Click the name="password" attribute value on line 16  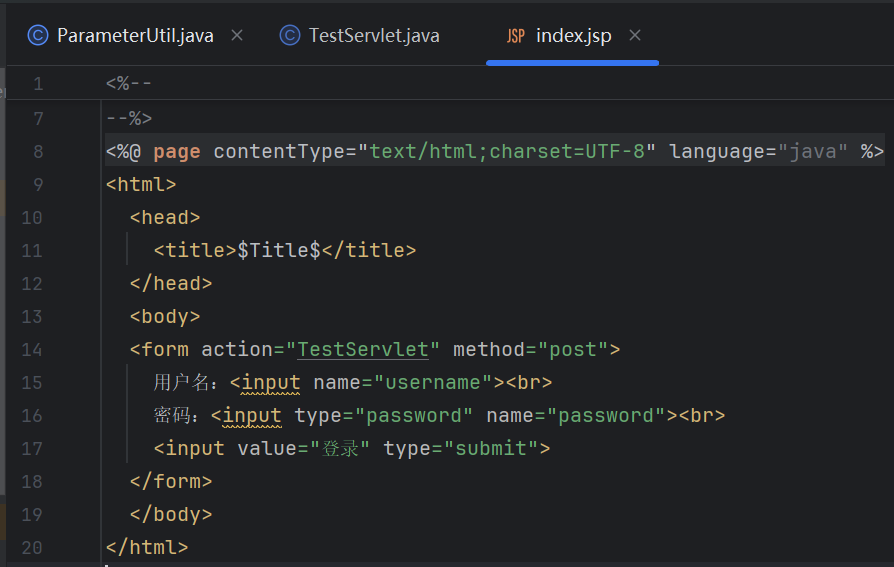(606, 415)
